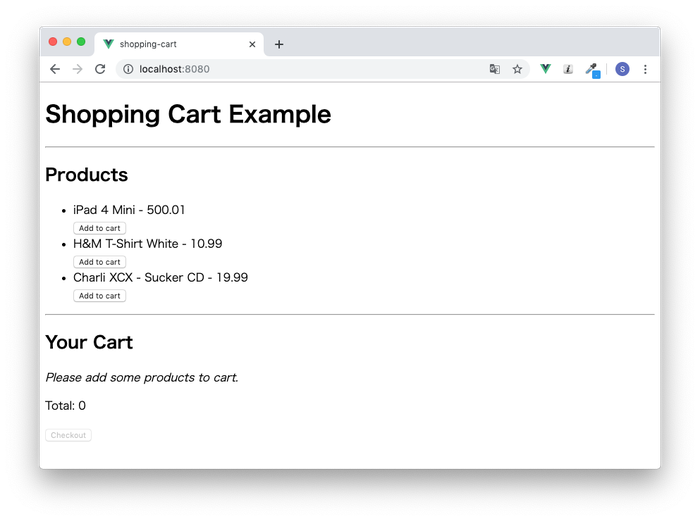Add Charli XCX Sucker CD to cart
This screenshot has height=521, width=700.
[x=100, y=296]
